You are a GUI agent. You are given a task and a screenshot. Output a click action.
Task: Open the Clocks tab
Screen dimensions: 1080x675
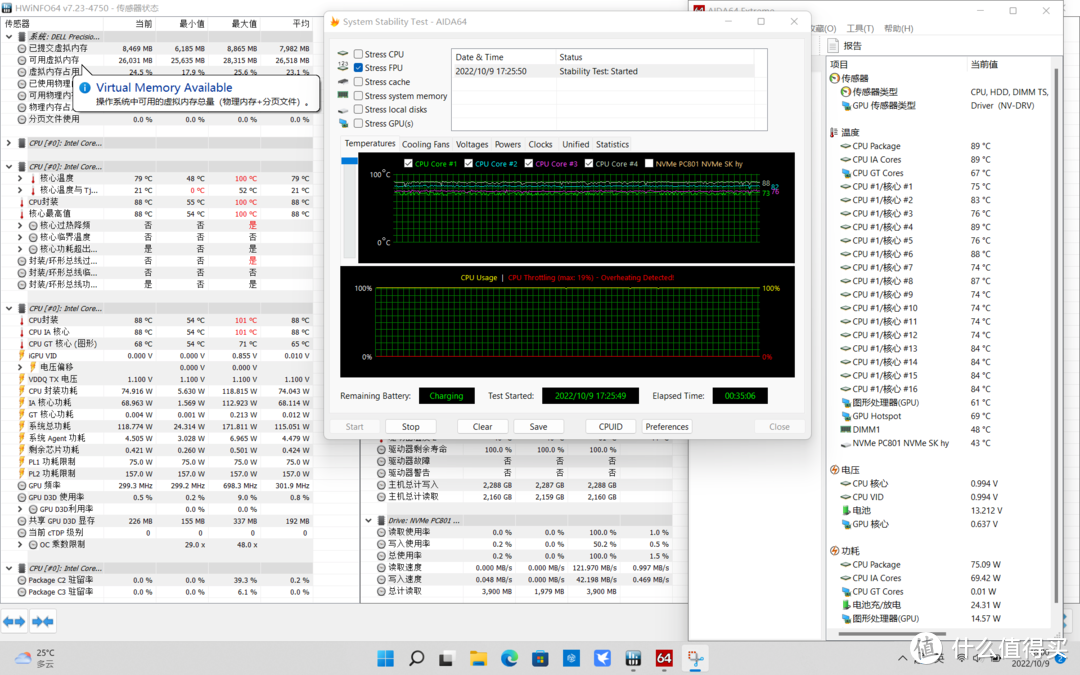(x=540, y=144)
